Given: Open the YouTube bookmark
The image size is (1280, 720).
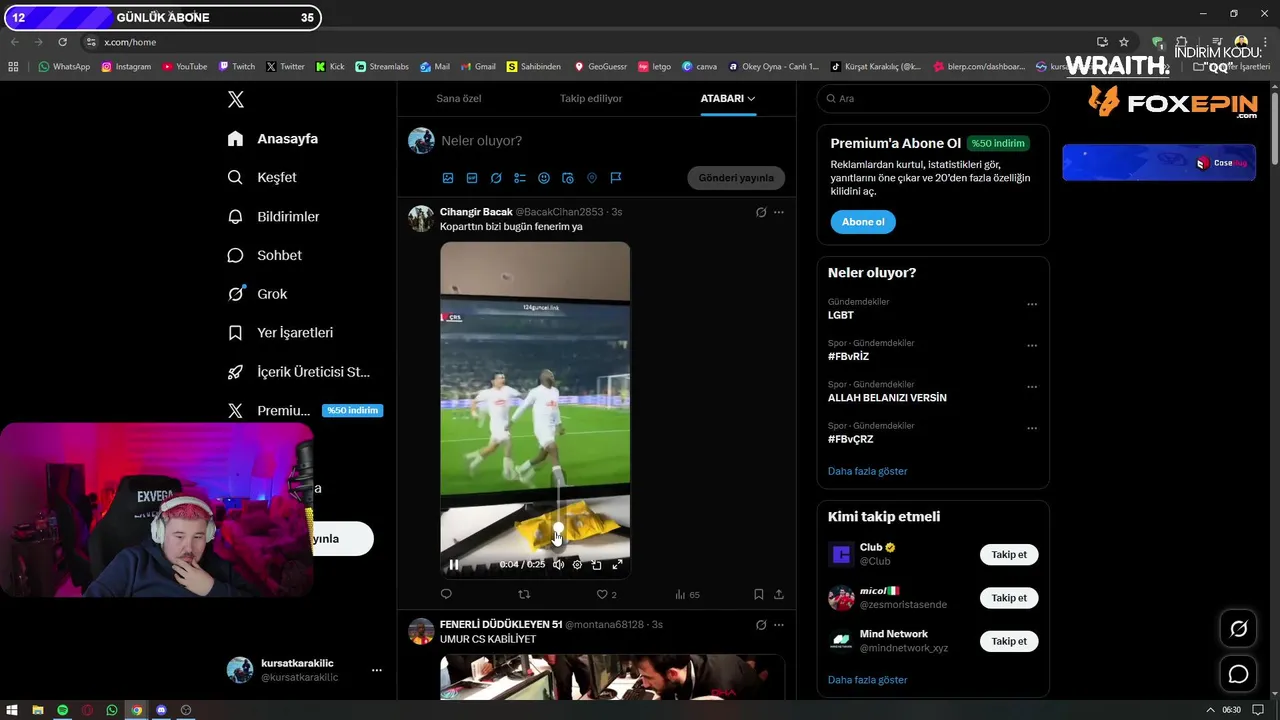Looking at the screenshot, I should [184, 67].
